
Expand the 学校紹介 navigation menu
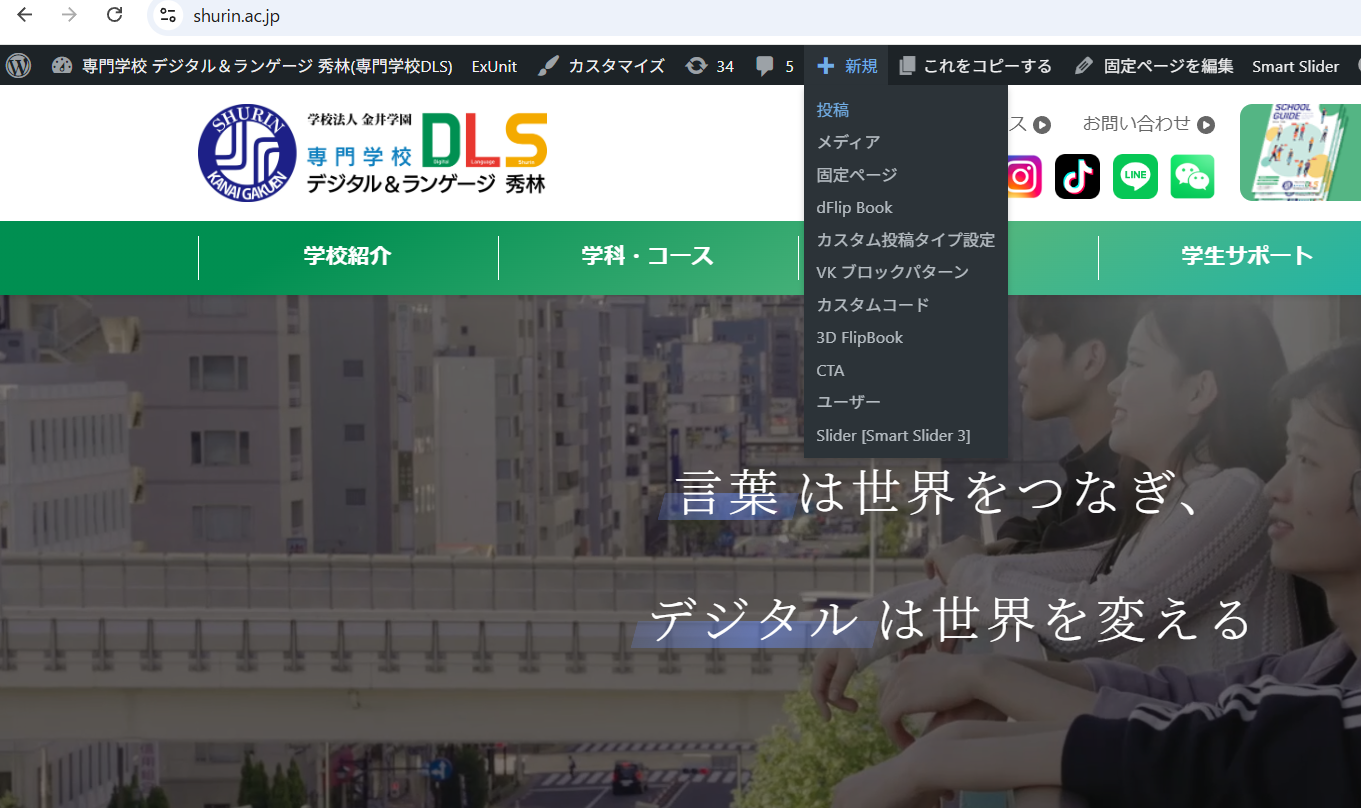[348, 256]
